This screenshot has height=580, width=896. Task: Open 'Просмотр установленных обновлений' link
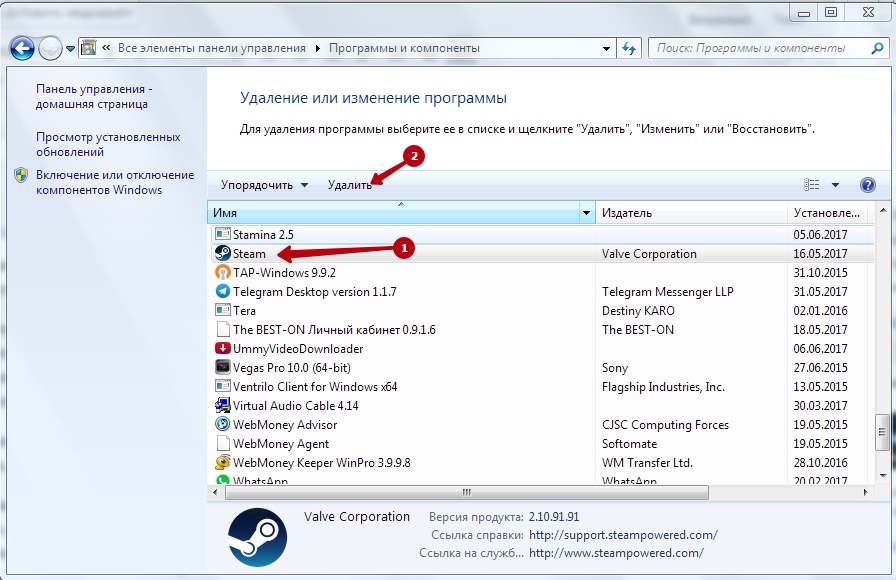point(108,145)
